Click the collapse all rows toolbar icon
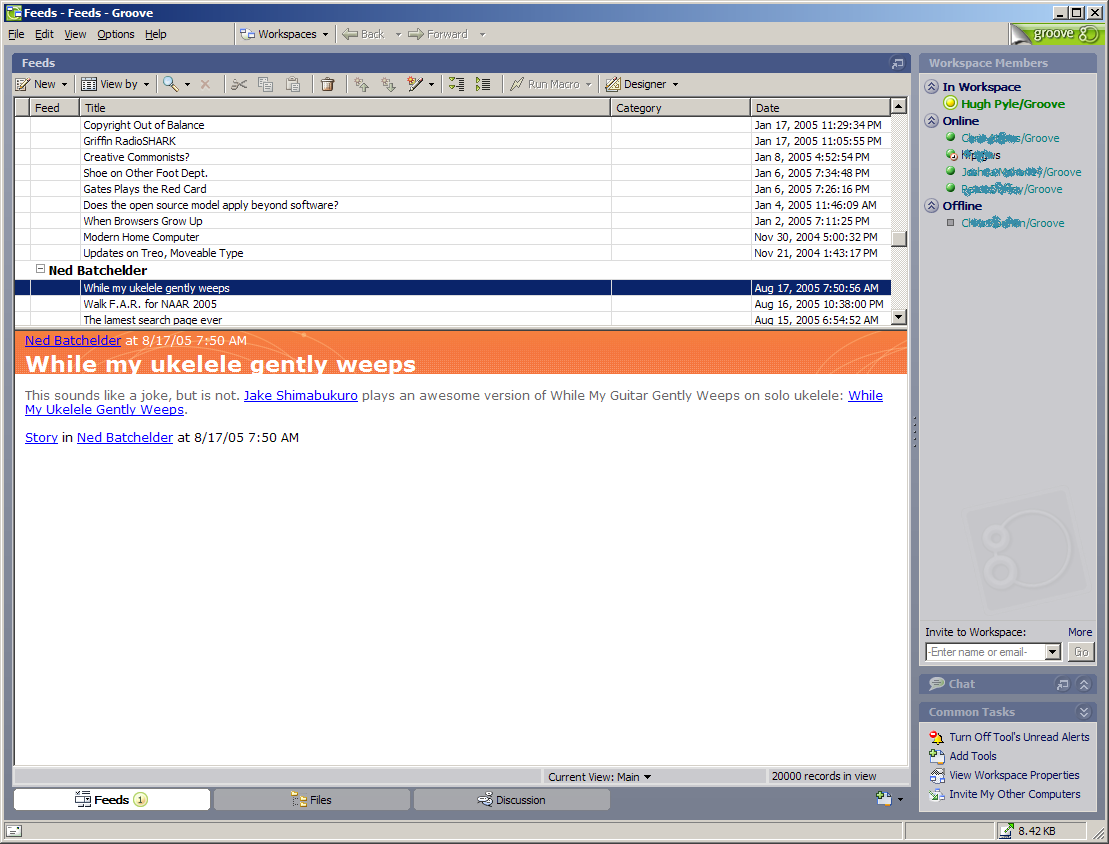The image size is (1109, 844). click(x=483, y=84)
